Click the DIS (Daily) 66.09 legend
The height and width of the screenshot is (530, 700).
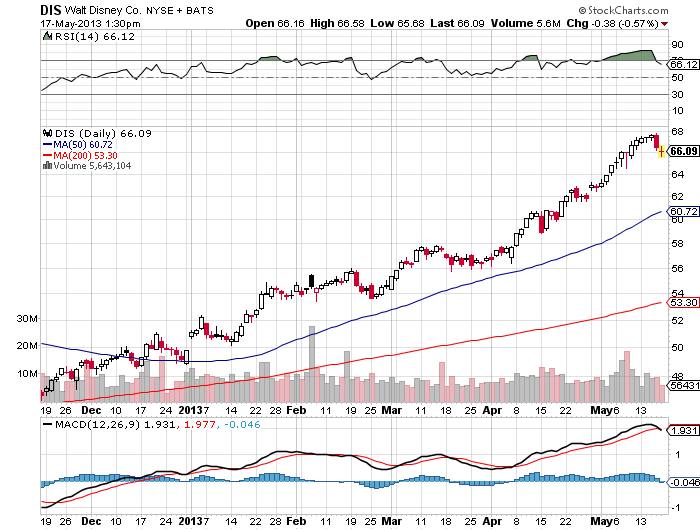click(103, 133)
